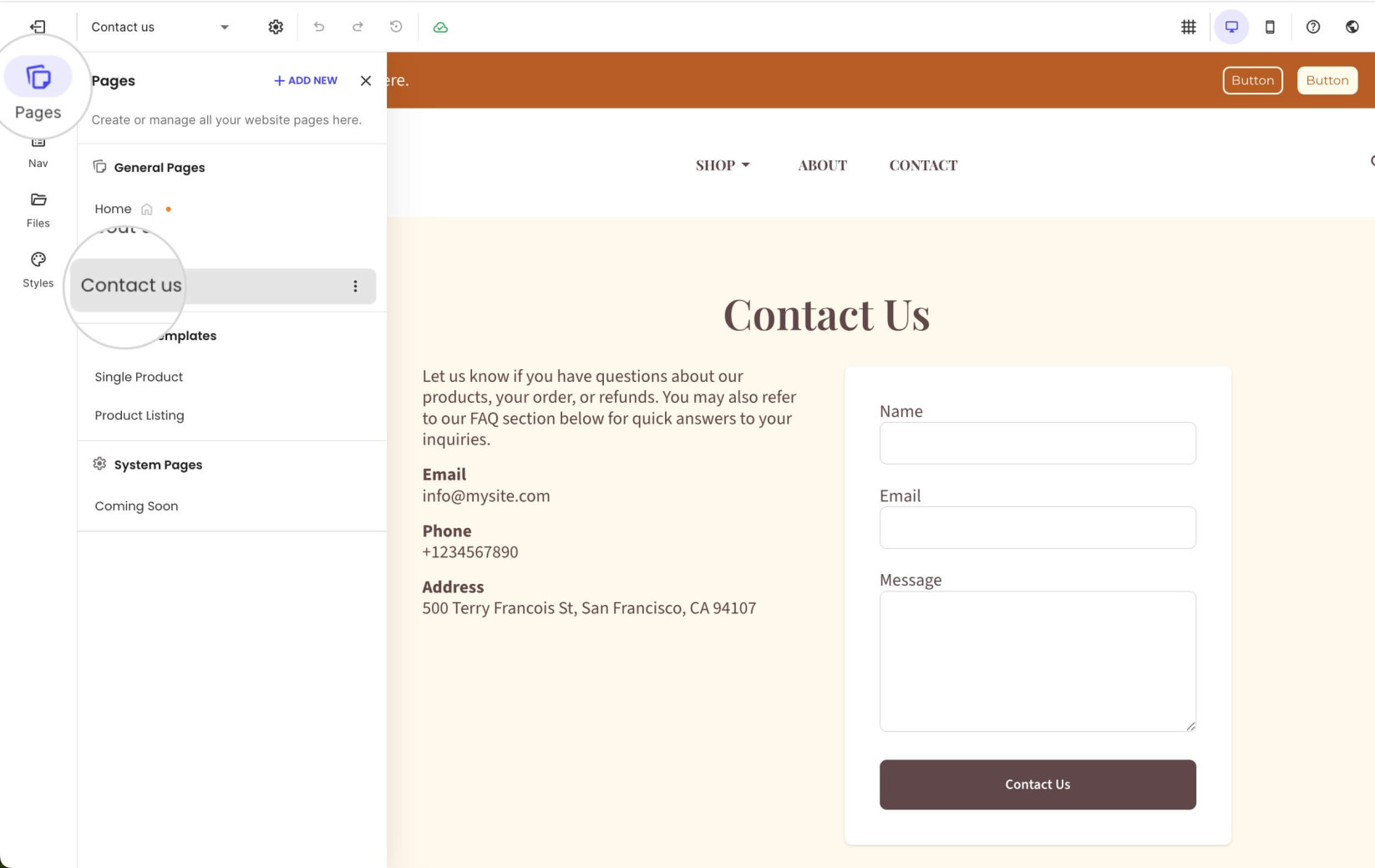Click the Add New page button

point(306,80)
